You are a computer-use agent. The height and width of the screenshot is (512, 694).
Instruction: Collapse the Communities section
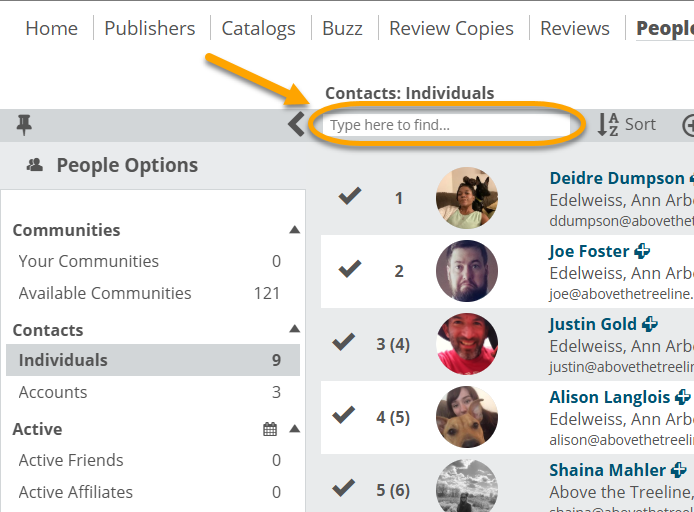click(294, 230)
